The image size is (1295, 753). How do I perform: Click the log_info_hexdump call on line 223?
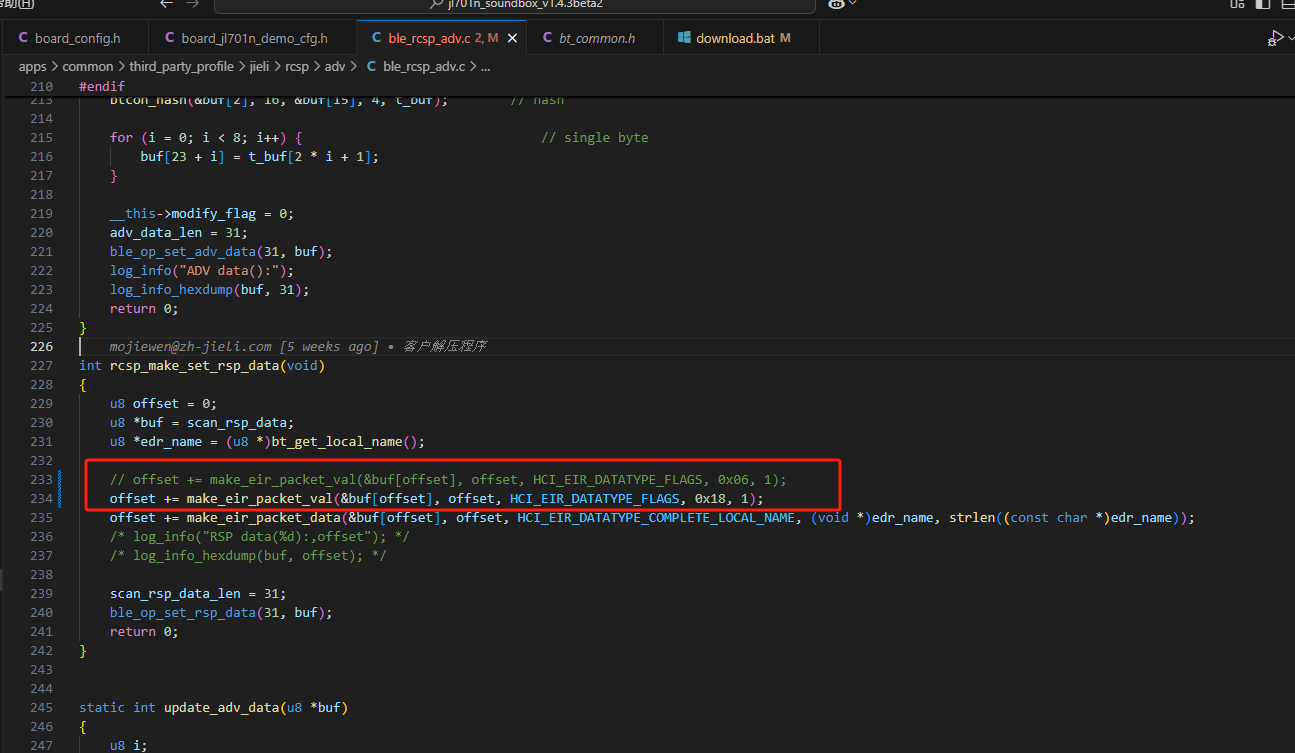175,289
